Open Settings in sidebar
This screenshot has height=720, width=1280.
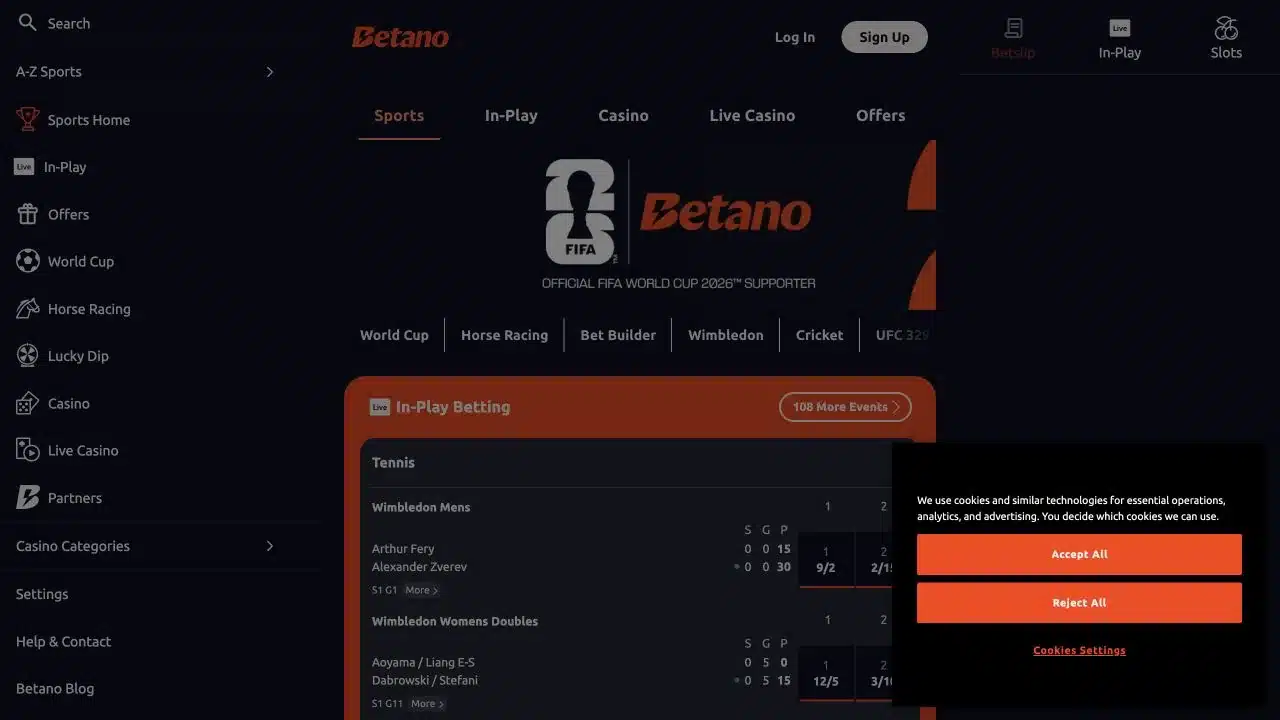tap(42, 594)
